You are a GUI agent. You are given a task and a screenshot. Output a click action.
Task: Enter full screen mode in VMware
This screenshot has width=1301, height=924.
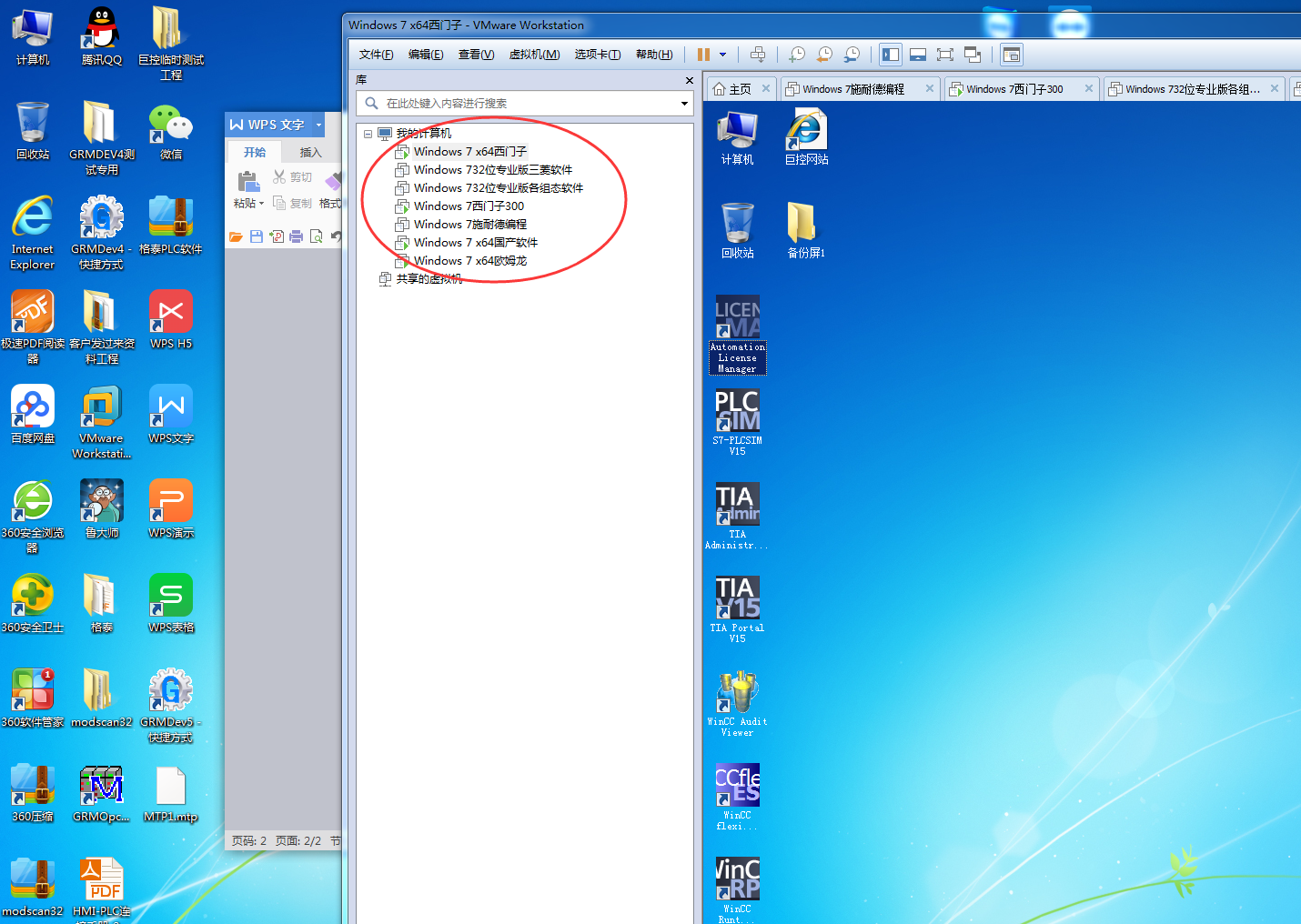click(x=945, y=55)
